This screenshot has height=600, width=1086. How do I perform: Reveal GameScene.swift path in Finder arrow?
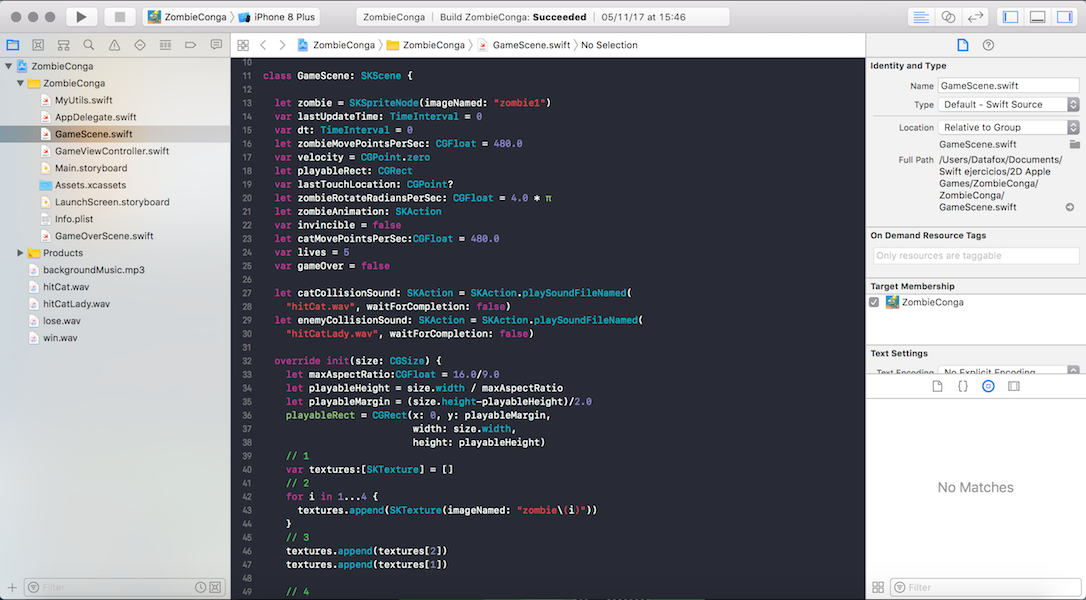pos(1069,207)
